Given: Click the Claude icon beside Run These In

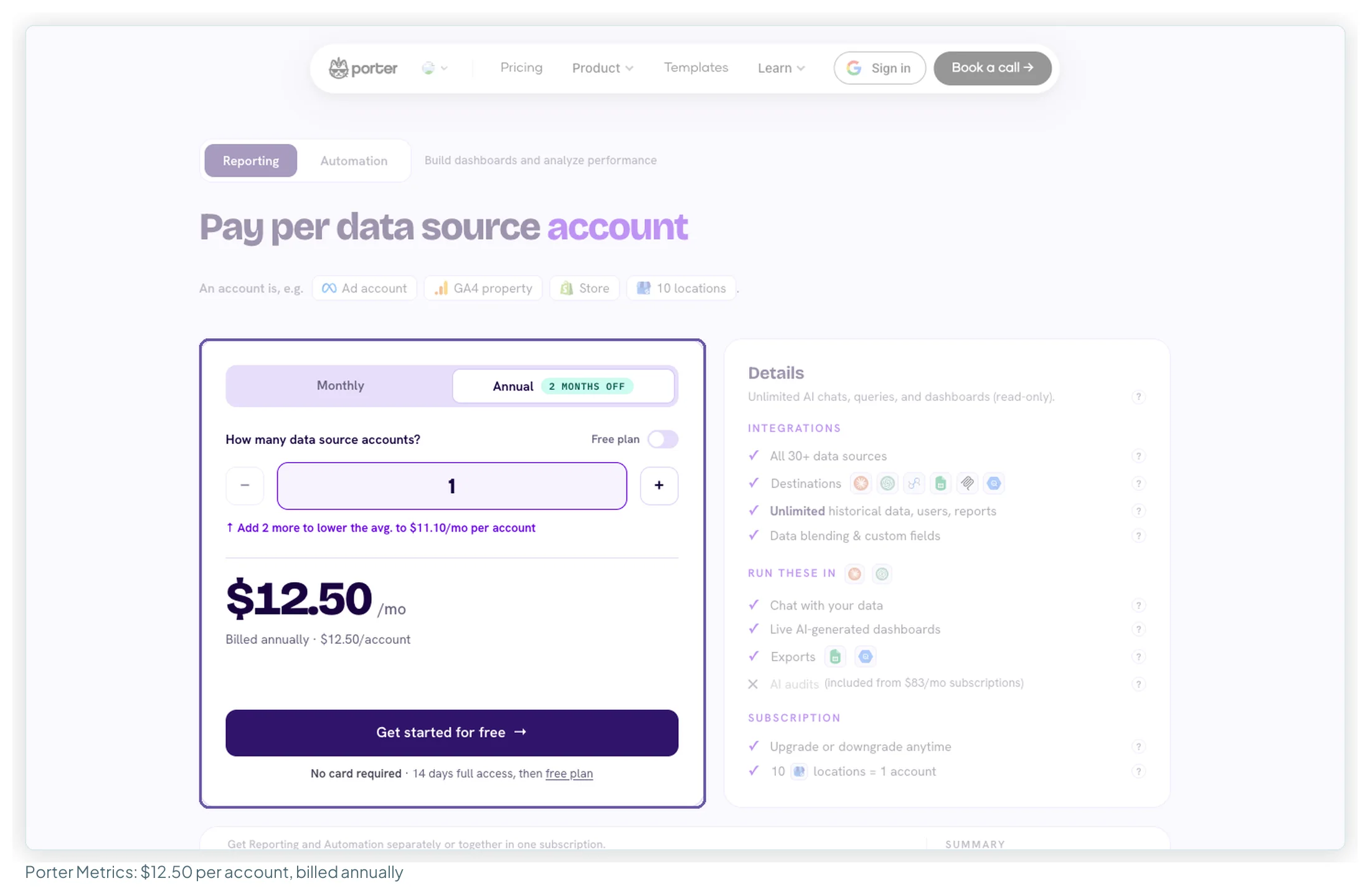Looking at the screenshot, I should pyautogui.click(x=854, y=573).
